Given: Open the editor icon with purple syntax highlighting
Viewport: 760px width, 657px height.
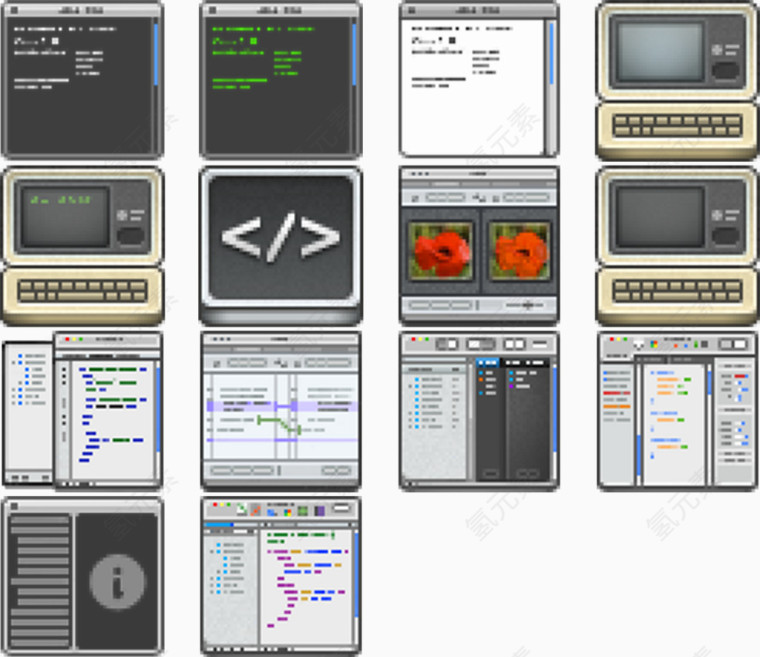Looking at the screenshot, I should click(280, 577).
